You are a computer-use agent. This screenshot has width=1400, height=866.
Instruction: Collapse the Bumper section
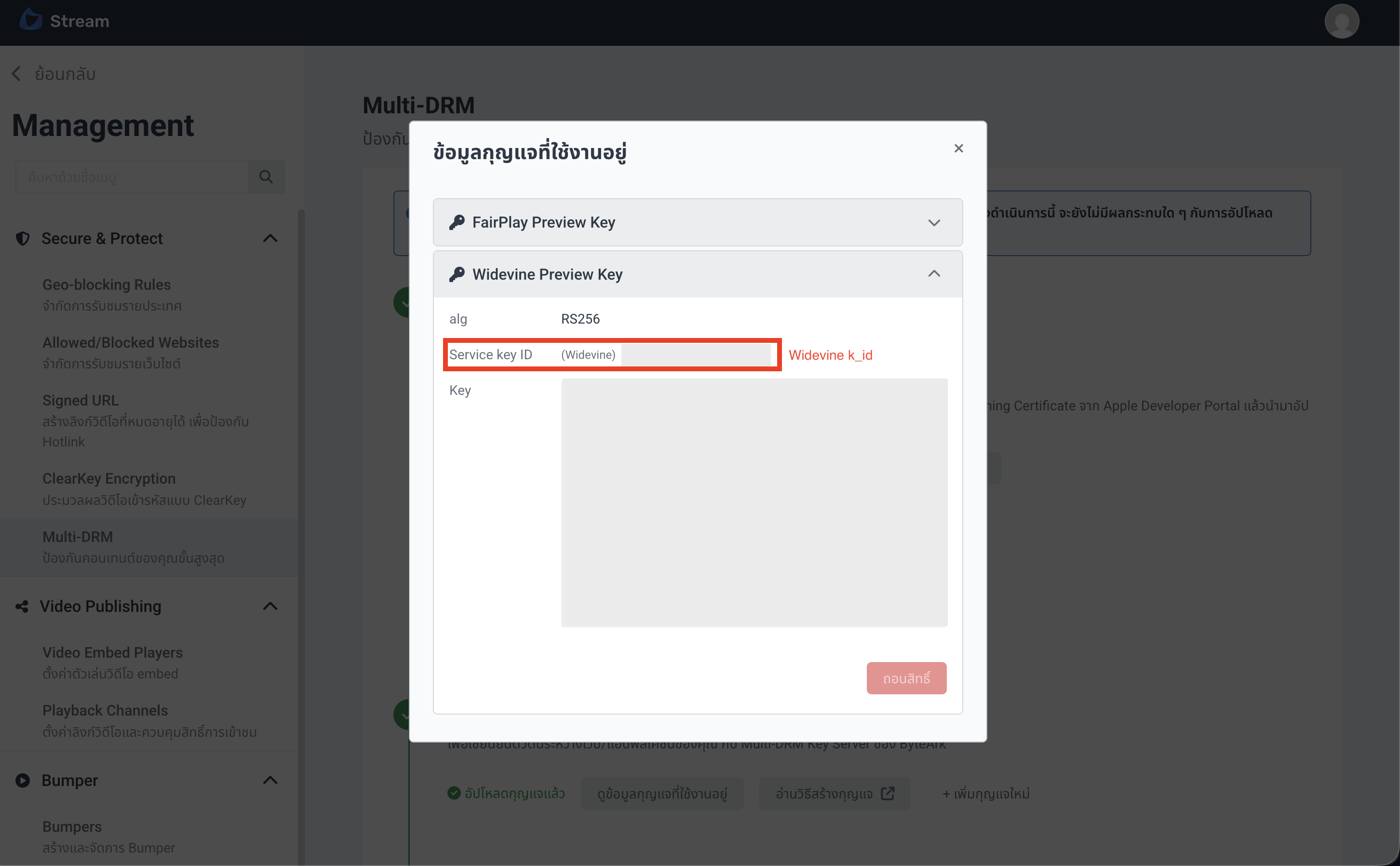coord(270,780)
